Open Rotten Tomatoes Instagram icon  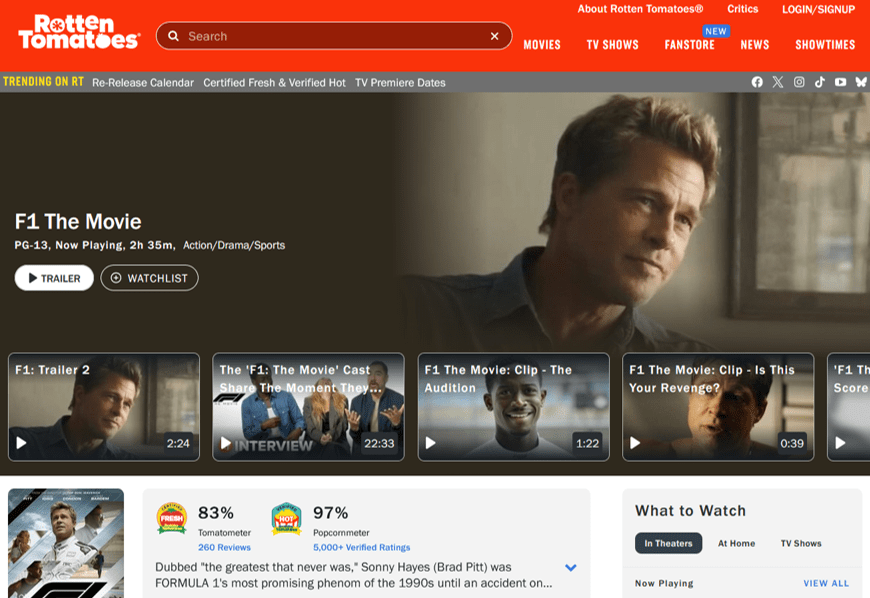pyautogui.click(x=799, y=82)
